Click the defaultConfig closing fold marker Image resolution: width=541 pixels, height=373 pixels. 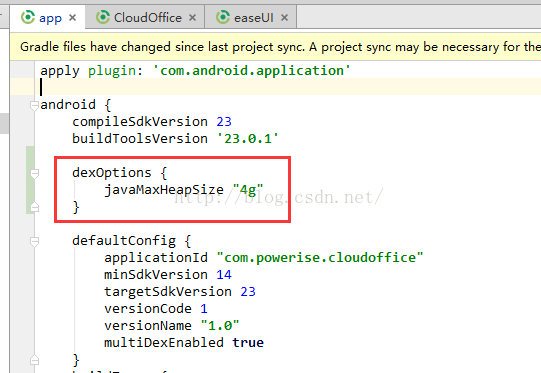(34, 360)
